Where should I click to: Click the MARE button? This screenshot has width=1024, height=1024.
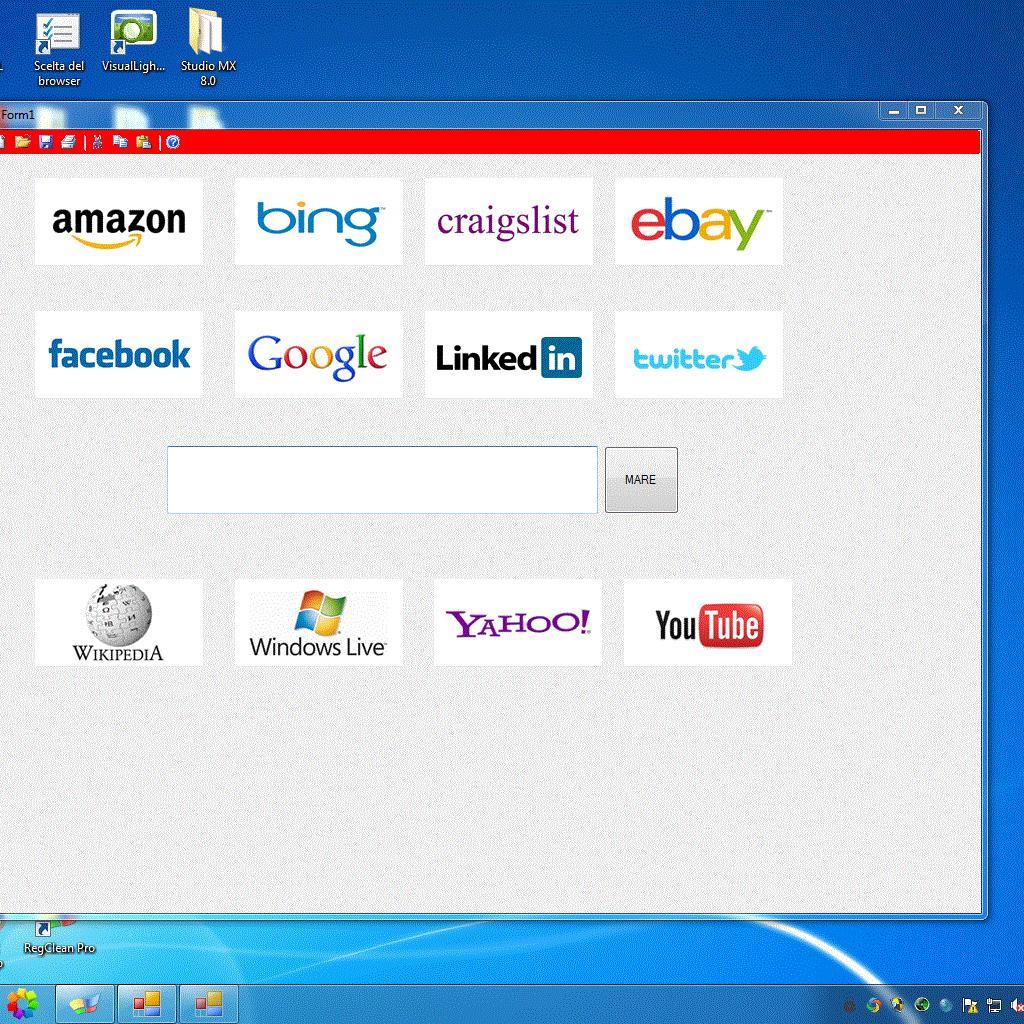(x=641, y=480)
